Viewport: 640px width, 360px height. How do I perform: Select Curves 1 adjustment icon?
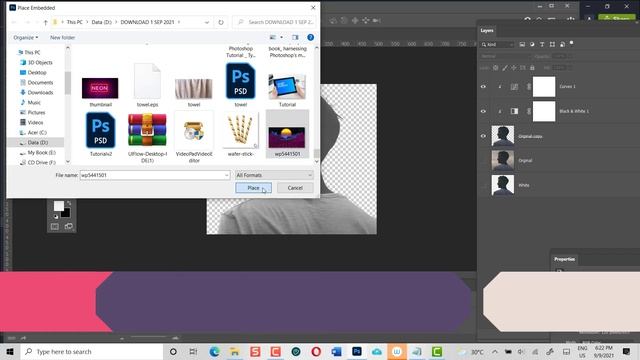[514, 87]
